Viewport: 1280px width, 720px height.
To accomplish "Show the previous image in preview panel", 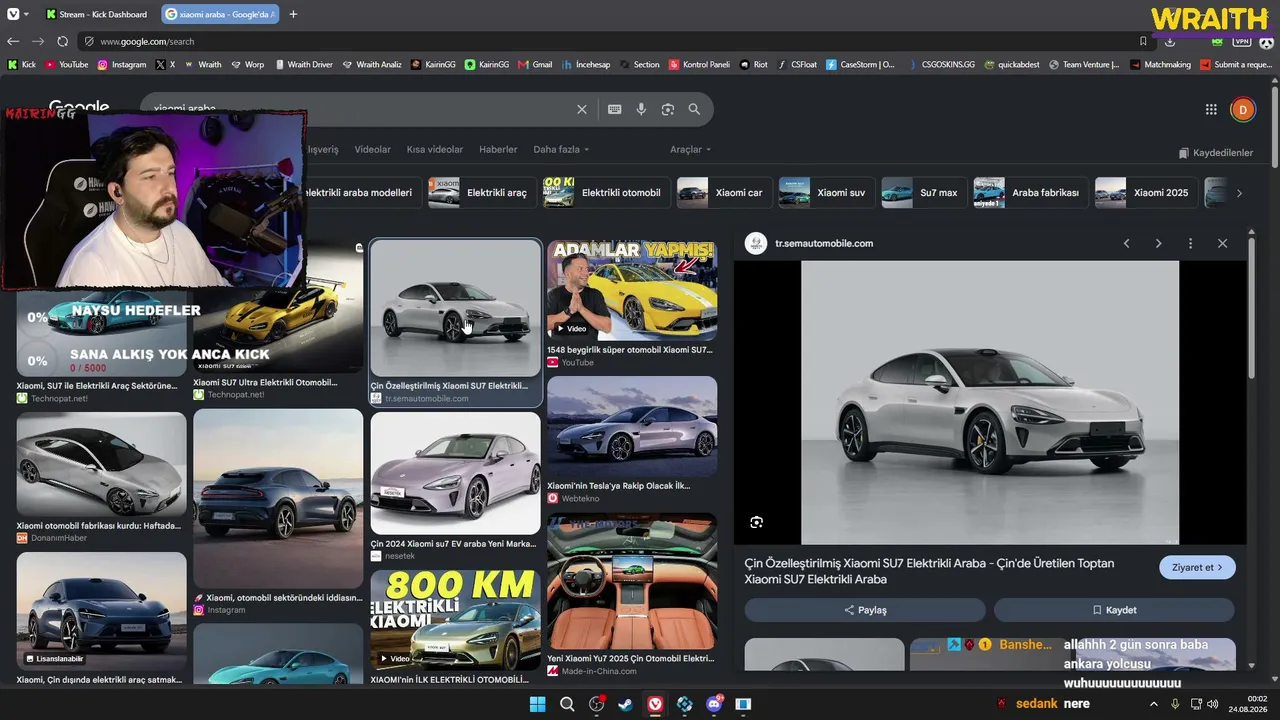I will [x=1126, y=243].
